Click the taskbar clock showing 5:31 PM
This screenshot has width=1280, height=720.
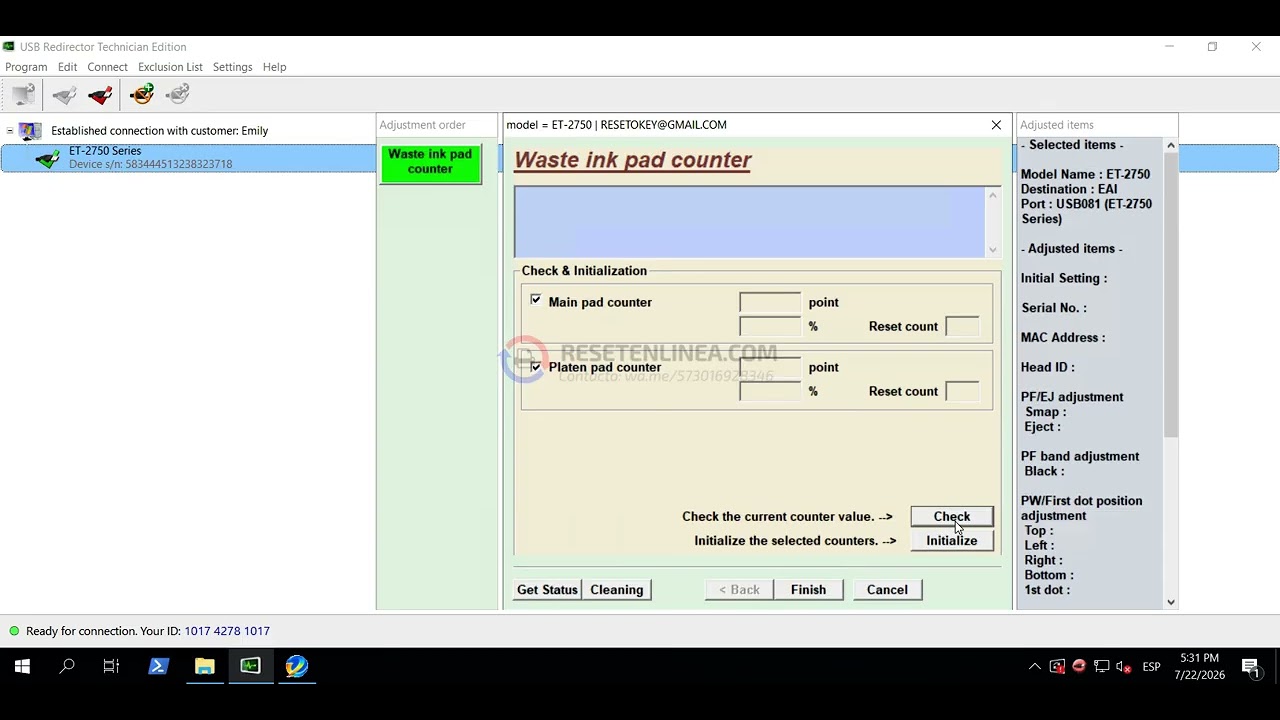pos(1199,666)
